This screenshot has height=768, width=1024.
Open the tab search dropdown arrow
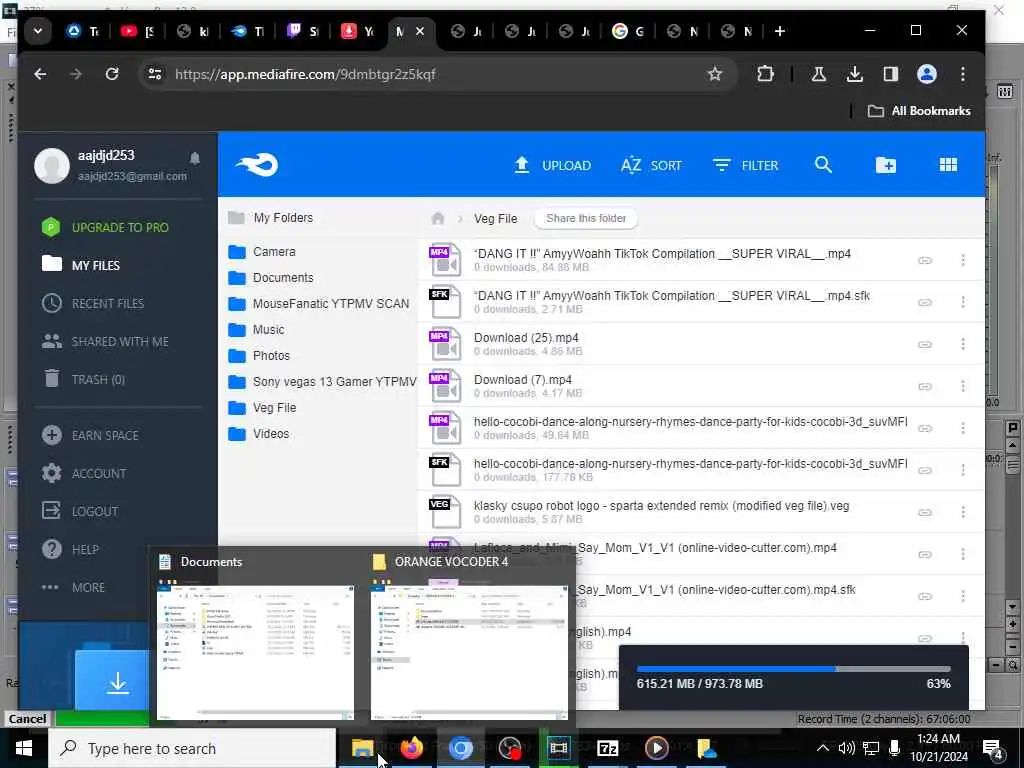pyautogui.click(x=38, y=31)
